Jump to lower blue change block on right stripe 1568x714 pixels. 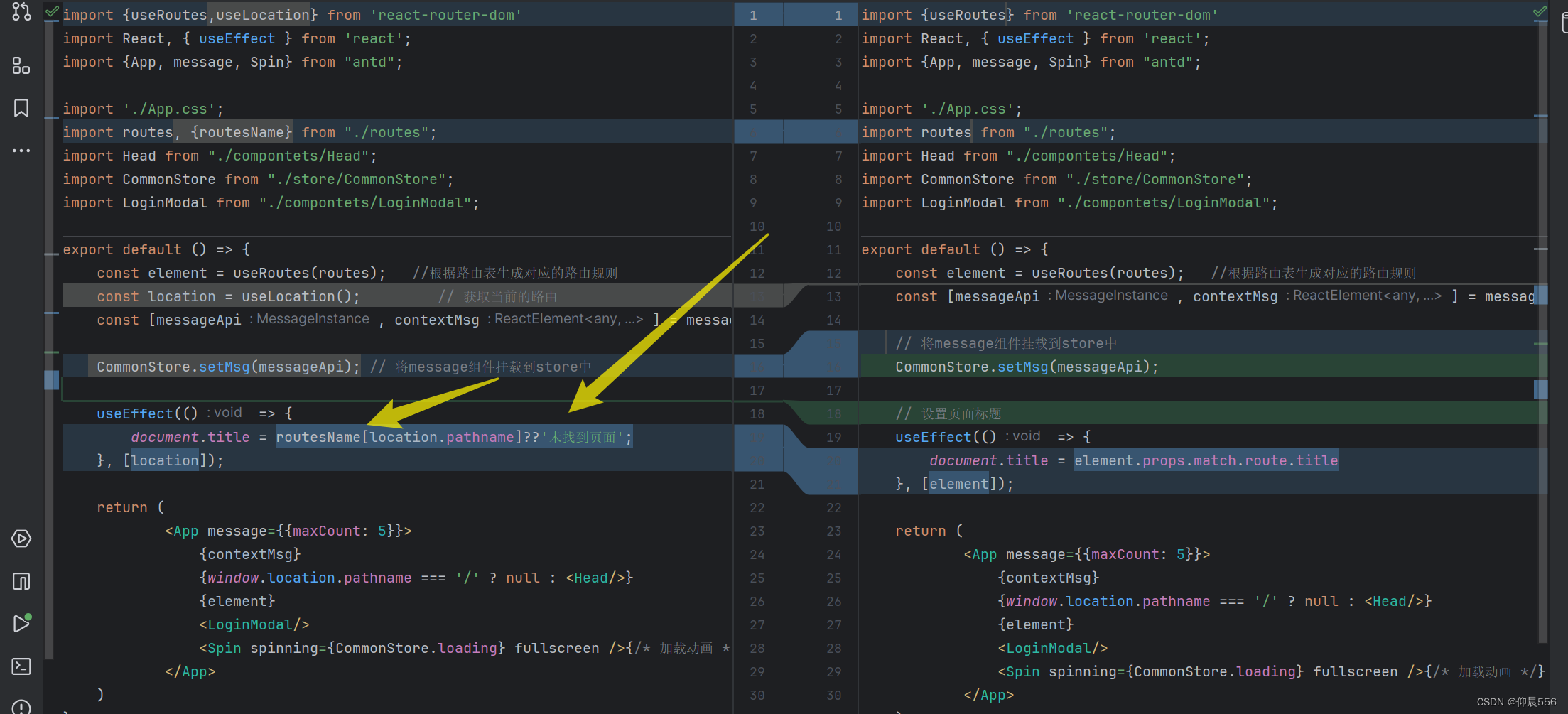click(1540, 389)
